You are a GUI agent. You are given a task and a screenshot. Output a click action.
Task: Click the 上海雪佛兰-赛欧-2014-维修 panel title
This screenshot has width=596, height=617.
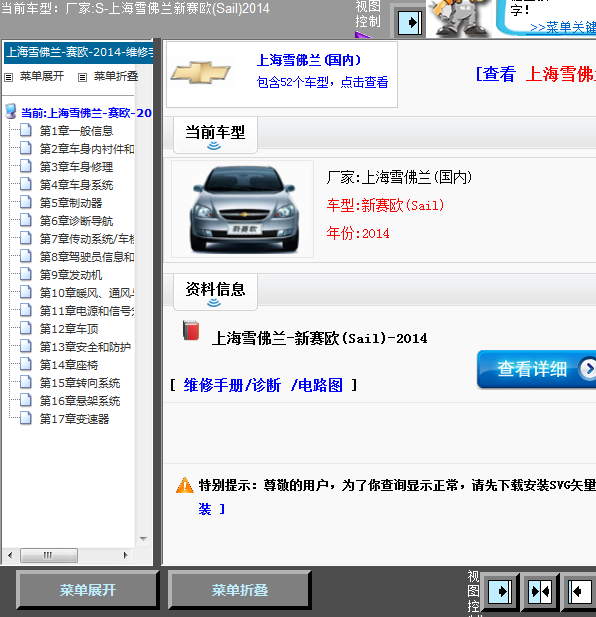coord(79,52)
